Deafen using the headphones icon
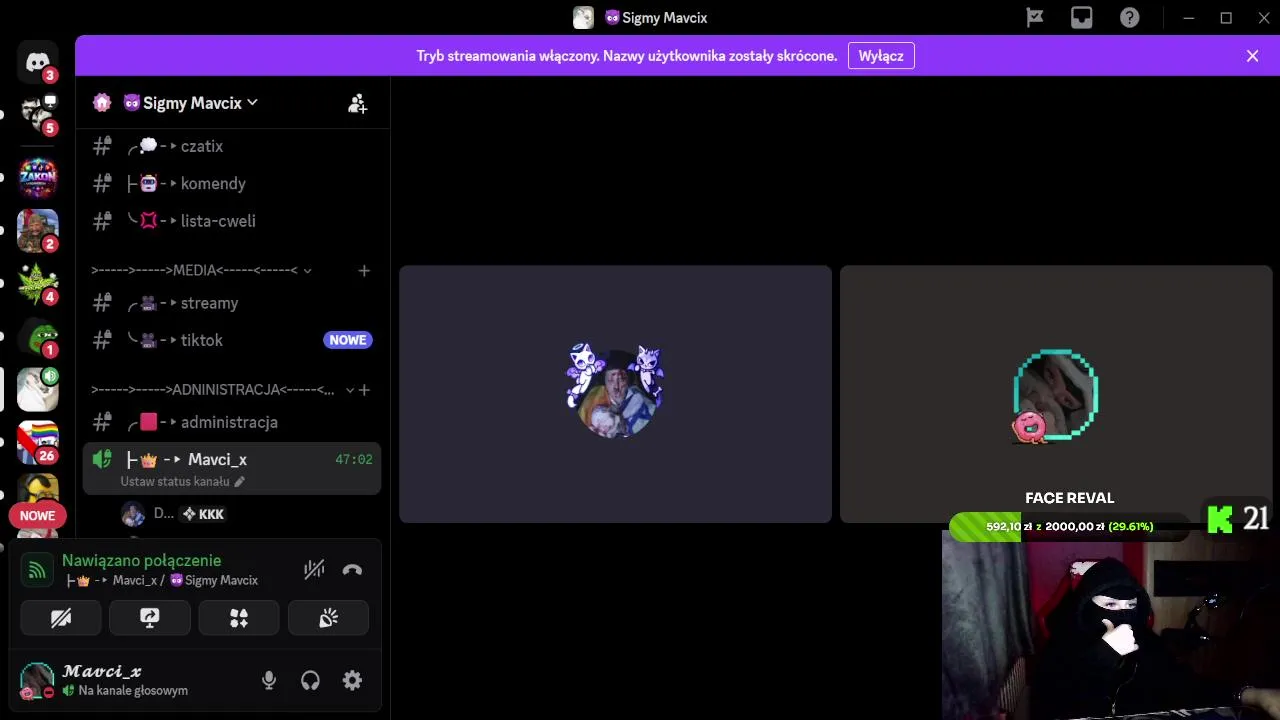 click(310, 681)
